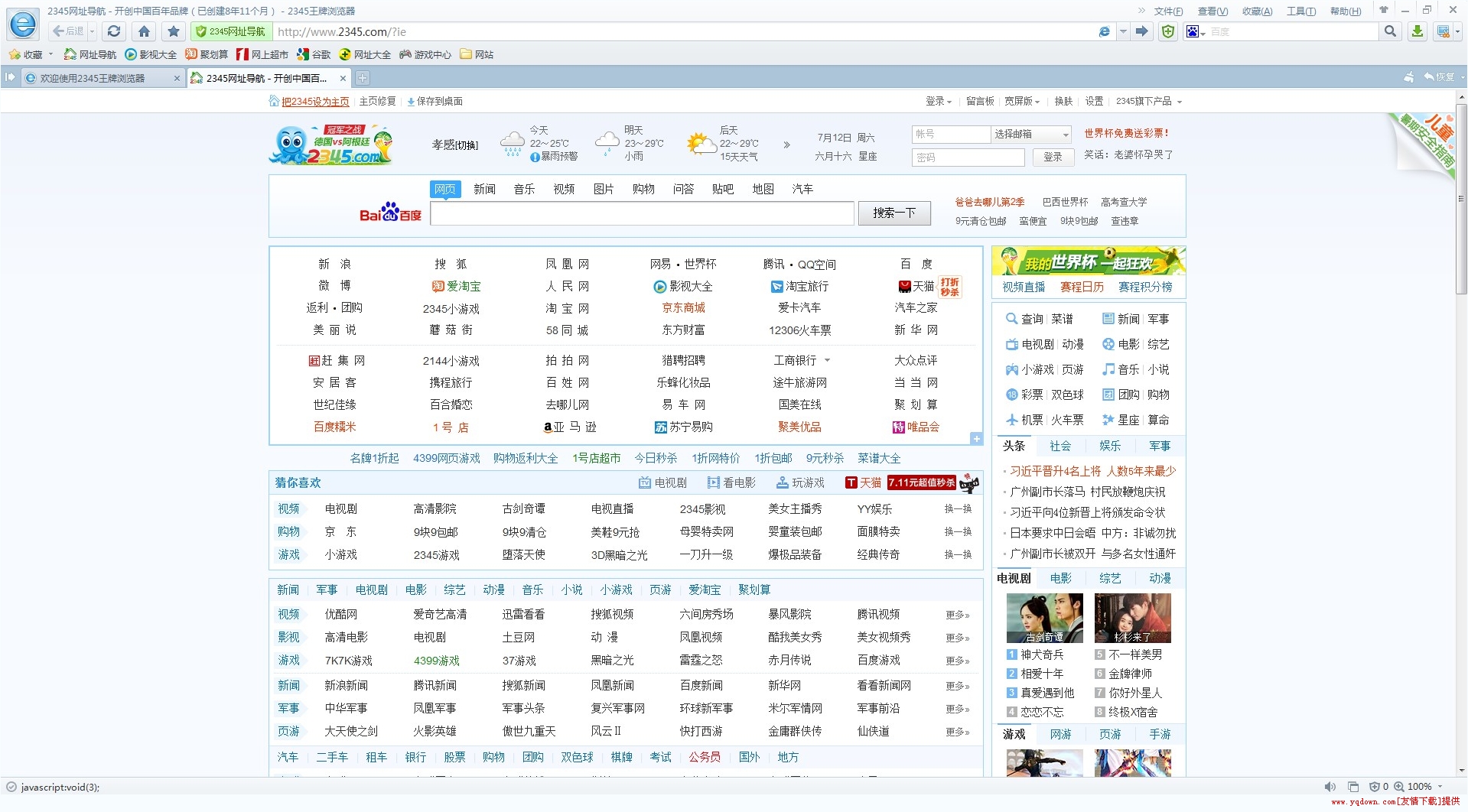Click the refresh page icon
Image resolution: width=1468 pixels, height=812 pixels.
114,31
